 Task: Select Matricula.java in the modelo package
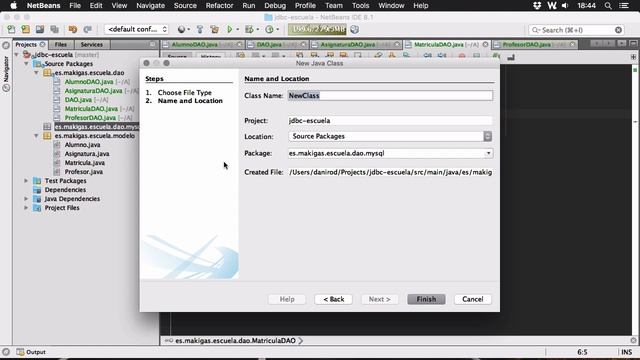click(84, 162)
